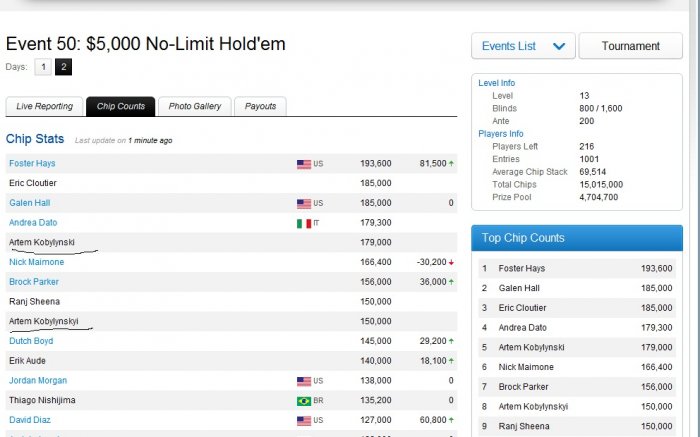Click US flag icon beside Foster Hays
The height and width of the screenshot is (437, 700).
pyautogui.click(x=304, y=163)
